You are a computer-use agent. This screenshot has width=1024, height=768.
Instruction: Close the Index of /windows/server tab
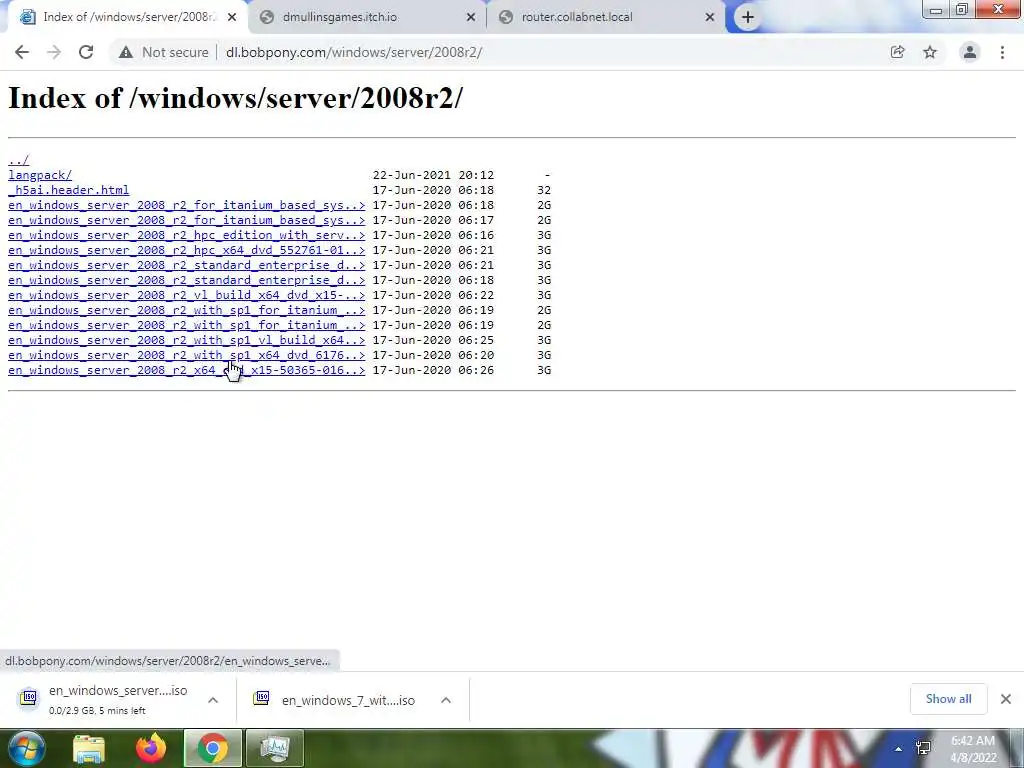click(x=232, y=17)
